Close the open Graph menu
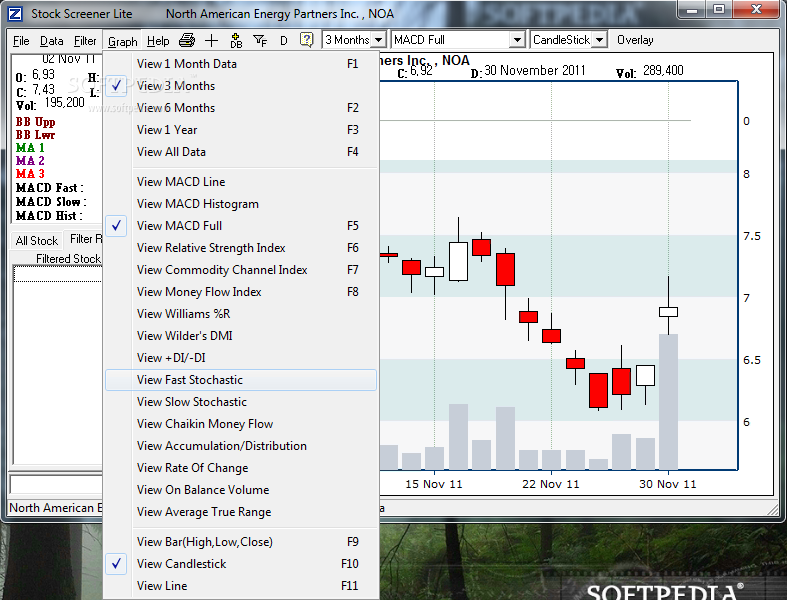Screen dimensions: 787x600 (x=122, y=42)
